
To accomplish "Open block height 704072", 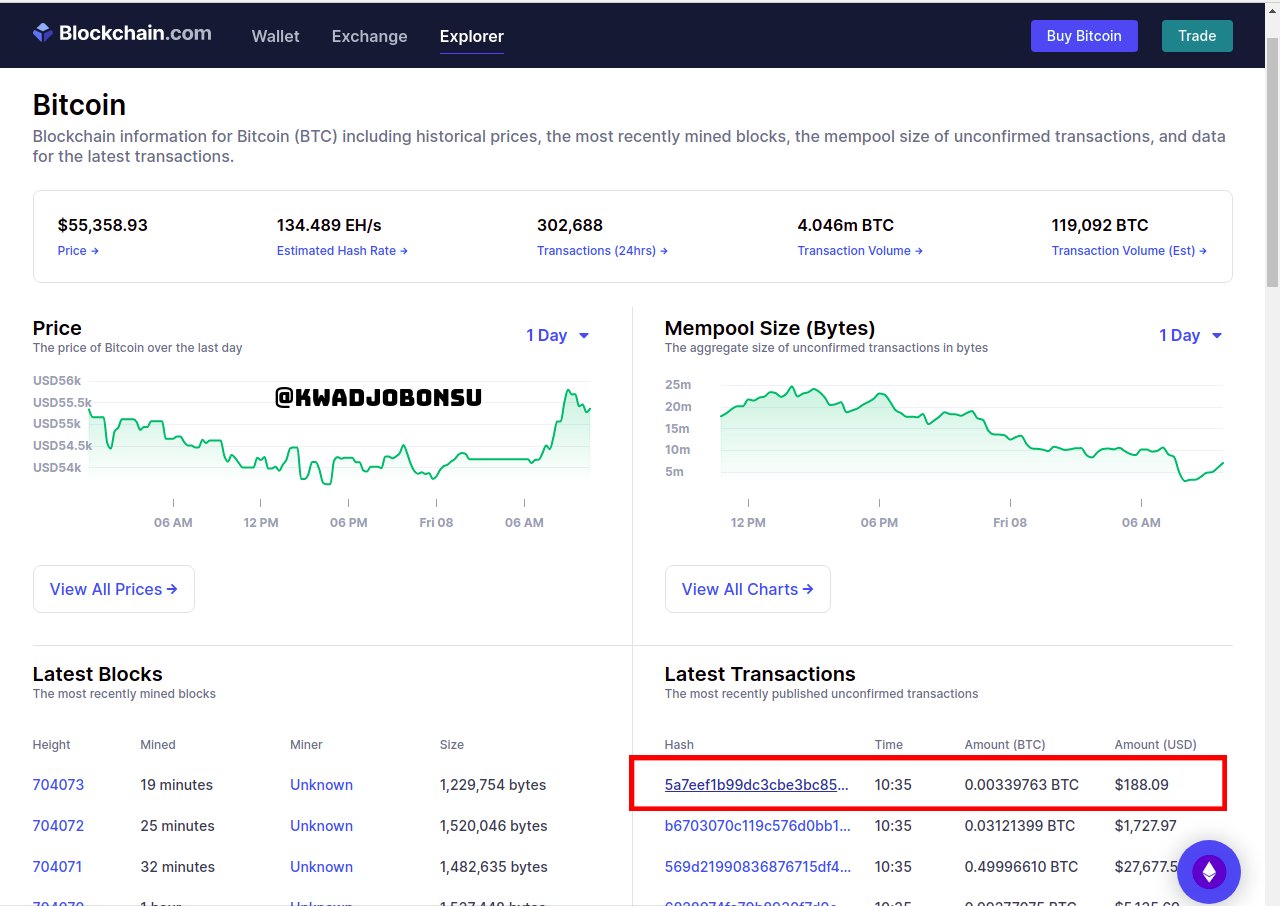I will pyautogui.click(x=58, y=826).
